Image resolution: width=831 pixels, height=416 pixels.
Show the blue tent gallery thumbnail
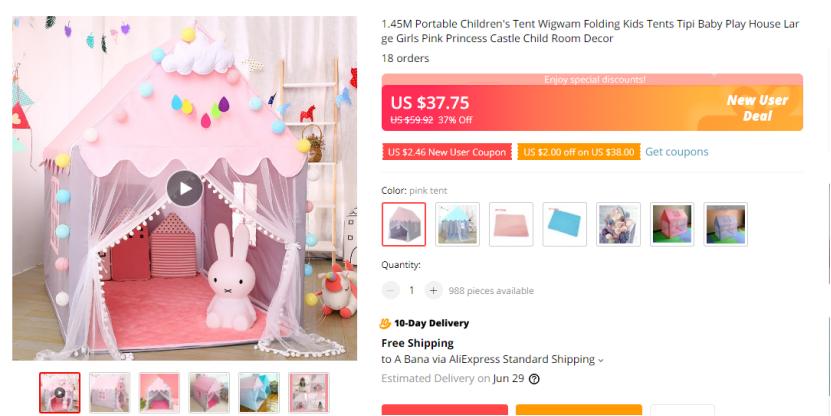point(259,392)
